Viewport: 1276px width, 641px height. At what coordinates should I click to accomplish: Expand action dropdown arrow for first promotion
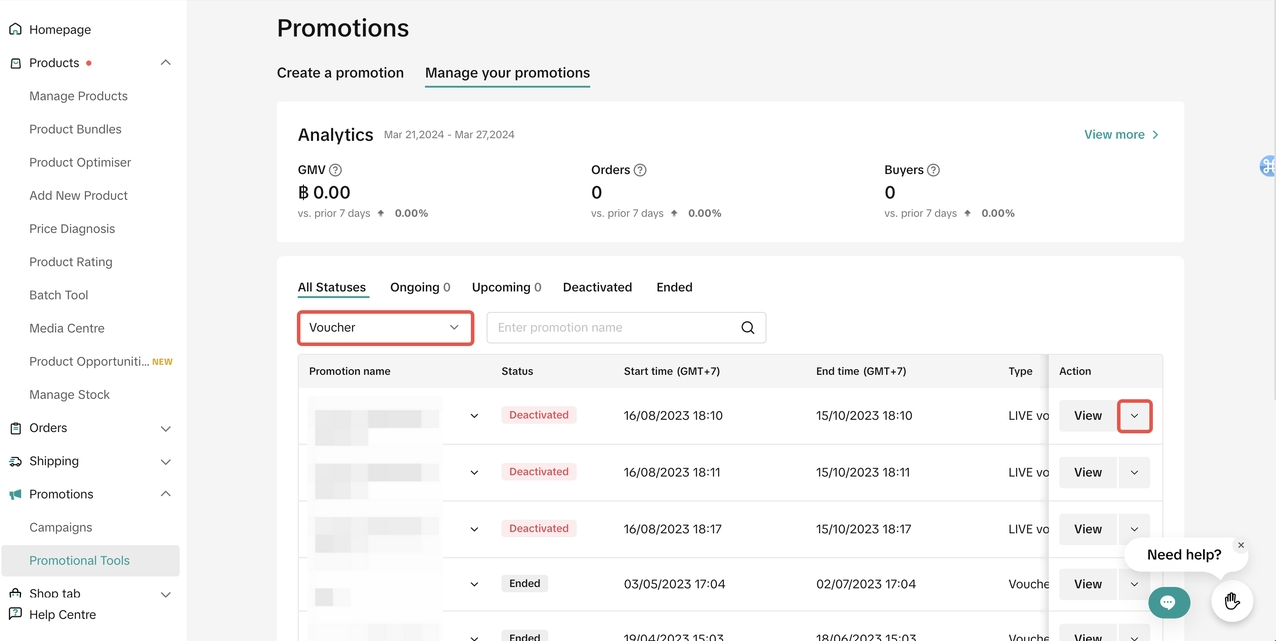[1134, 416]
